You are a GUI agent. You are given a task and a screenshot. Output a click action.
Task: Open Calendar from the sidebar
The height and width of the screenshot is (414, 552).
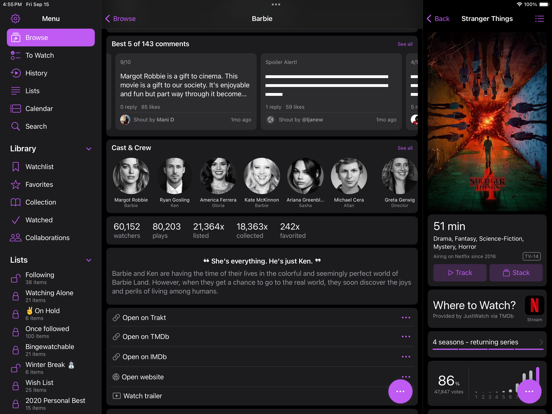tap(51, 108)
